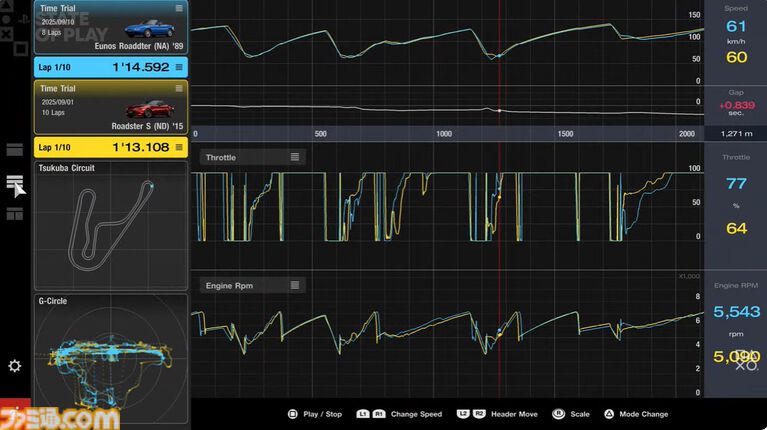Image resolution: width=767 pixels, height=430 pixels.
Task: Click the yellow 1'13.108 lap time
Action: tap(141, 147)
